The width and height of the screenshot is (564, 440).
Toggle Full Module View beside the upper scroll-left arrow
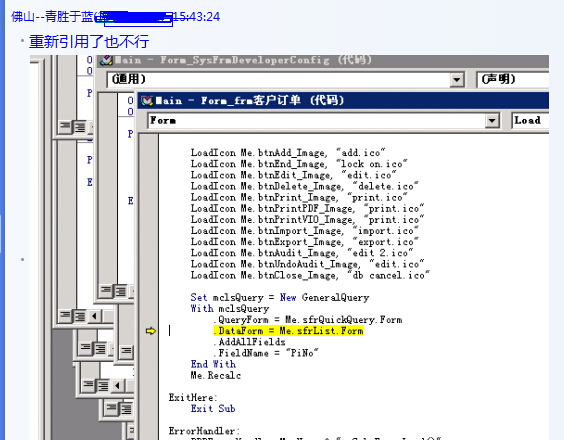(79, 316)
